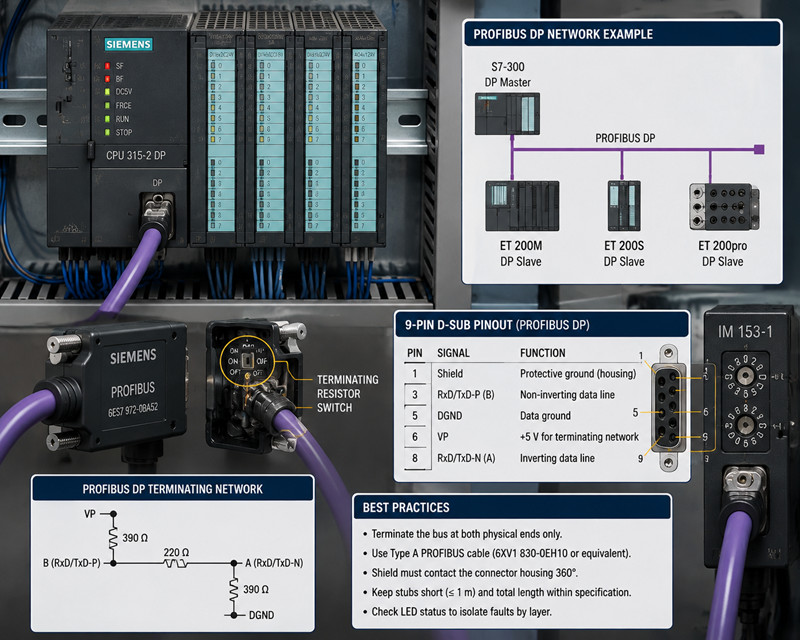Click the DGND node in the terminating circuit
Image resolution: width=800 pixels, height=640 pixels.
[x=234, y=615]
